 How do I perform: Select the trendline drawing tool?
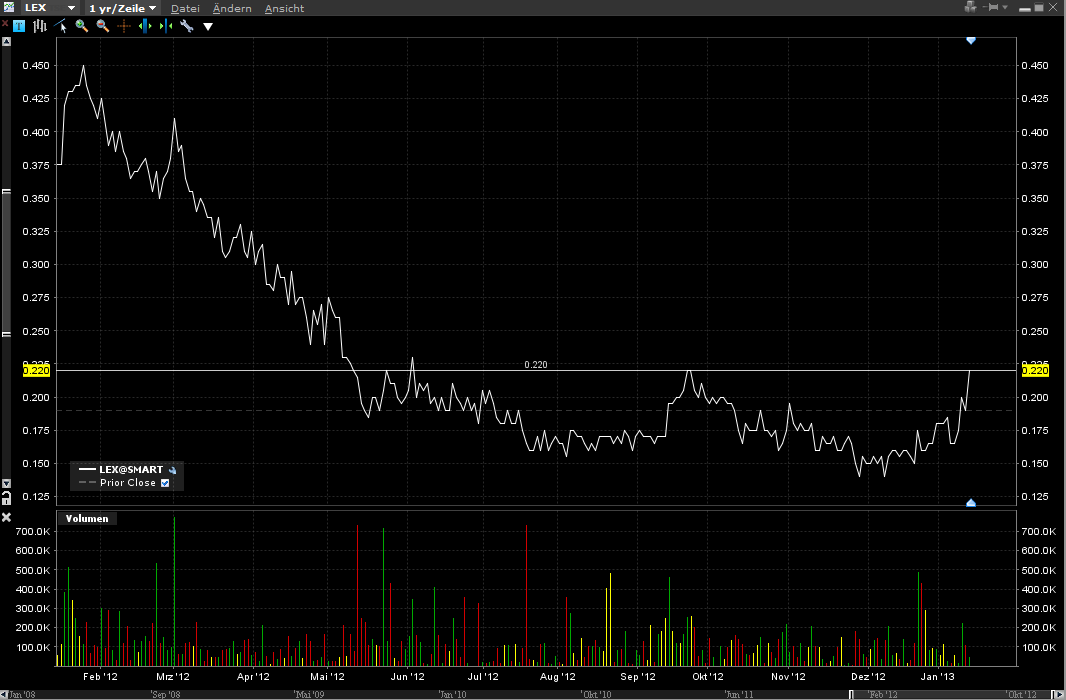58,25
